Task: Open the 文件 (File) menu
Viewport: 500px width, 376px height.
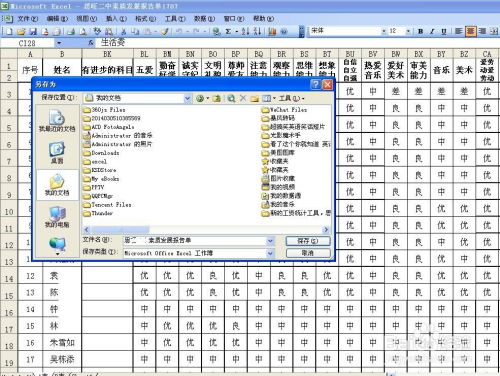Action: (28, 19)
